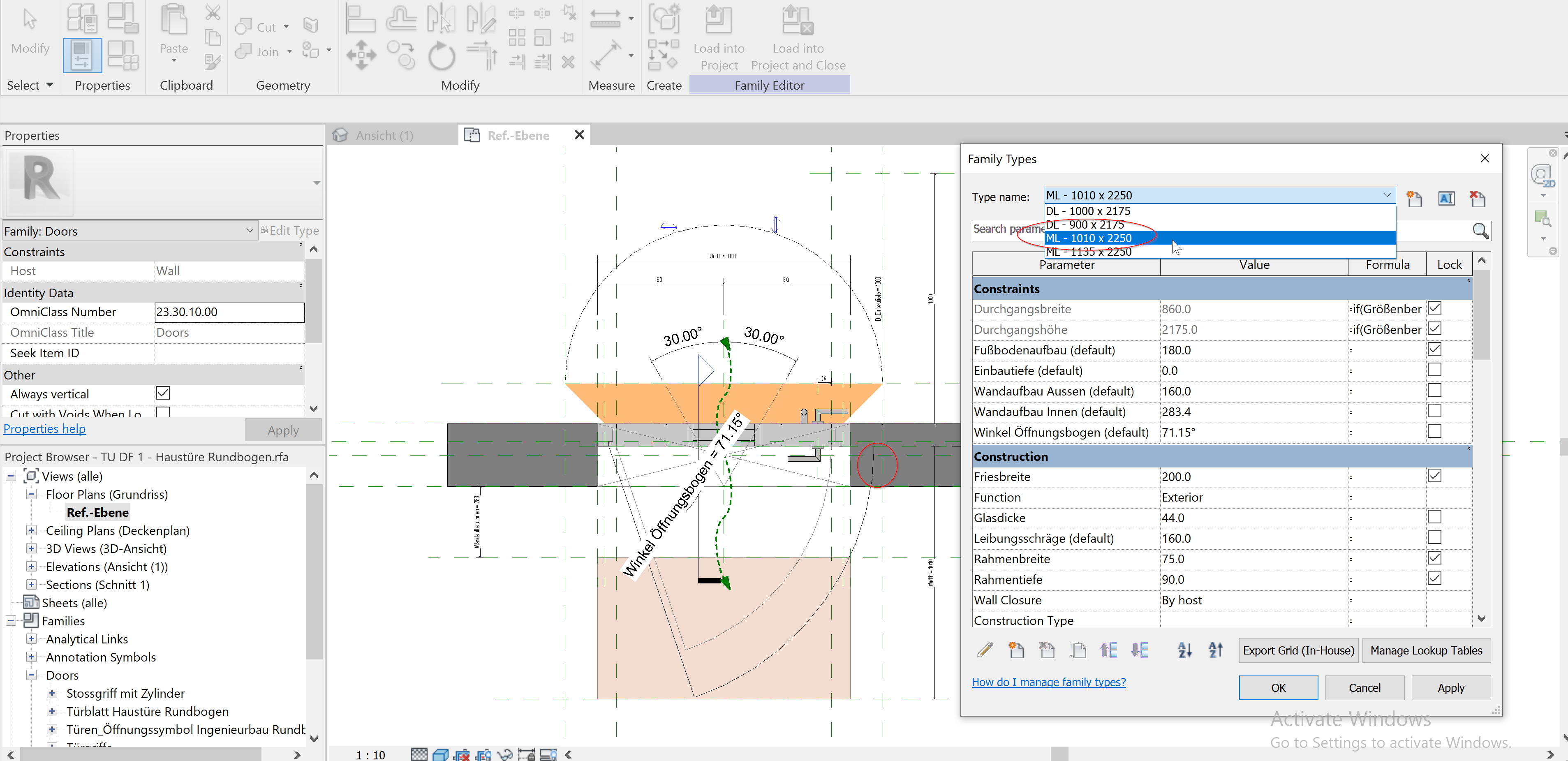Open the Properties help link

click(44, 428)
